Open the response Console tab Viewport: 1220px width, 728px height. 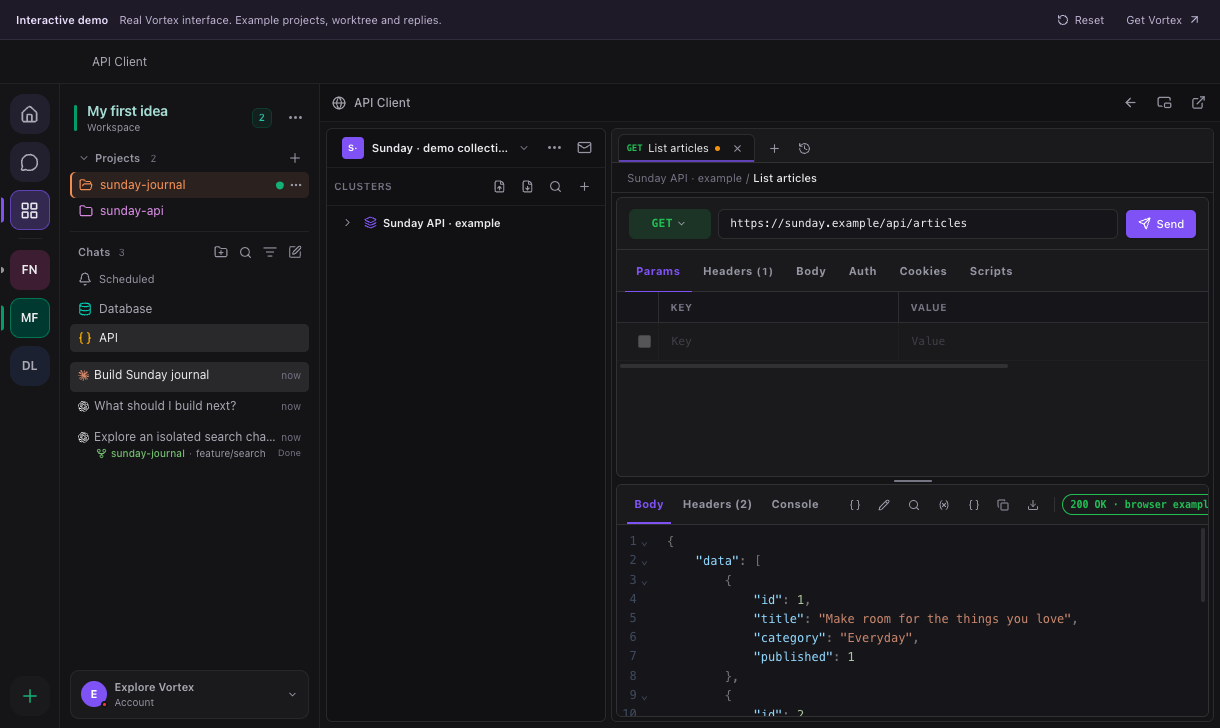(795, 504)
